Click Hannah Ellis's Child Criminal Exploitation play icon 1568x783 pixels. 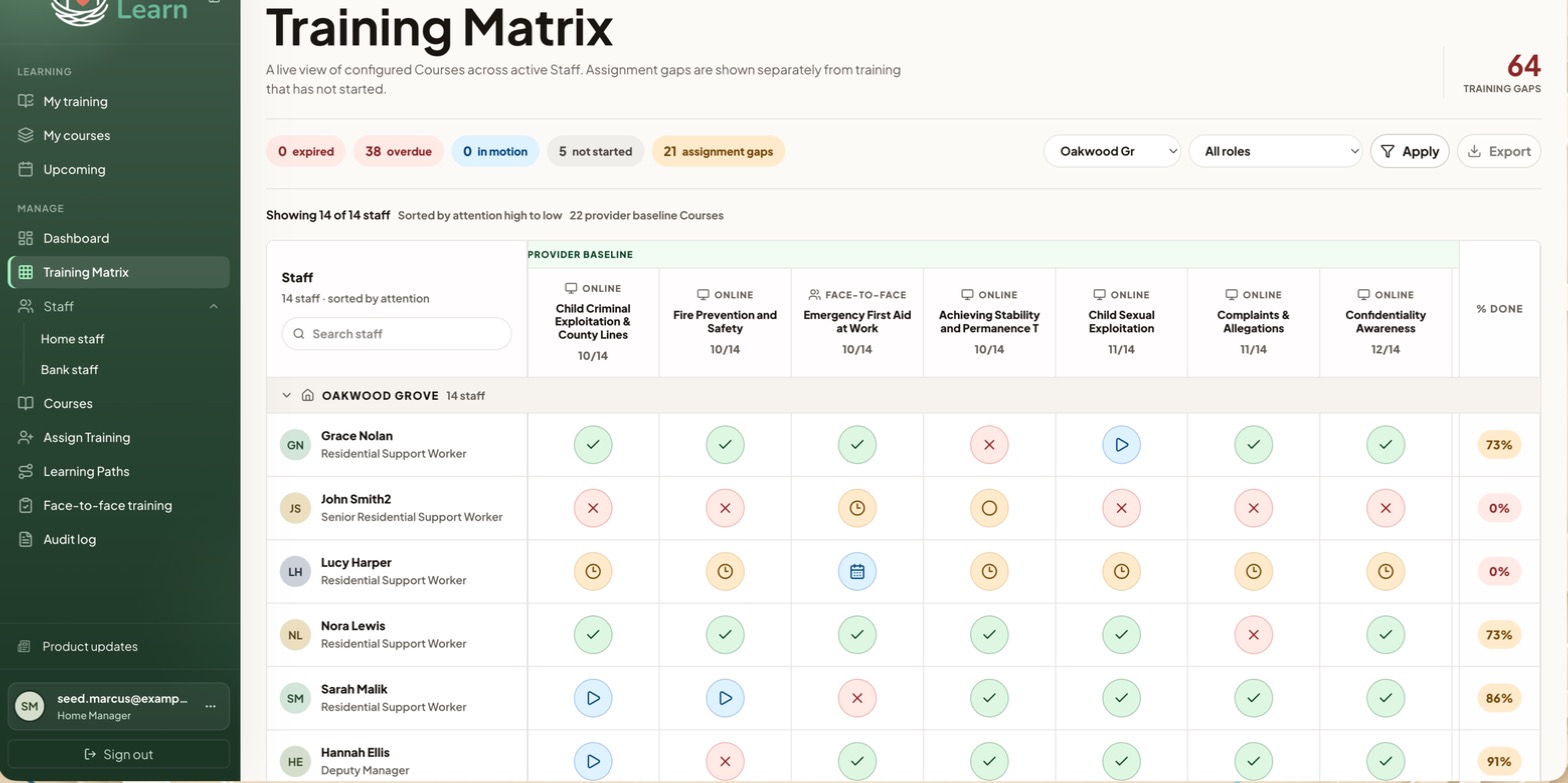pos(593,761)
